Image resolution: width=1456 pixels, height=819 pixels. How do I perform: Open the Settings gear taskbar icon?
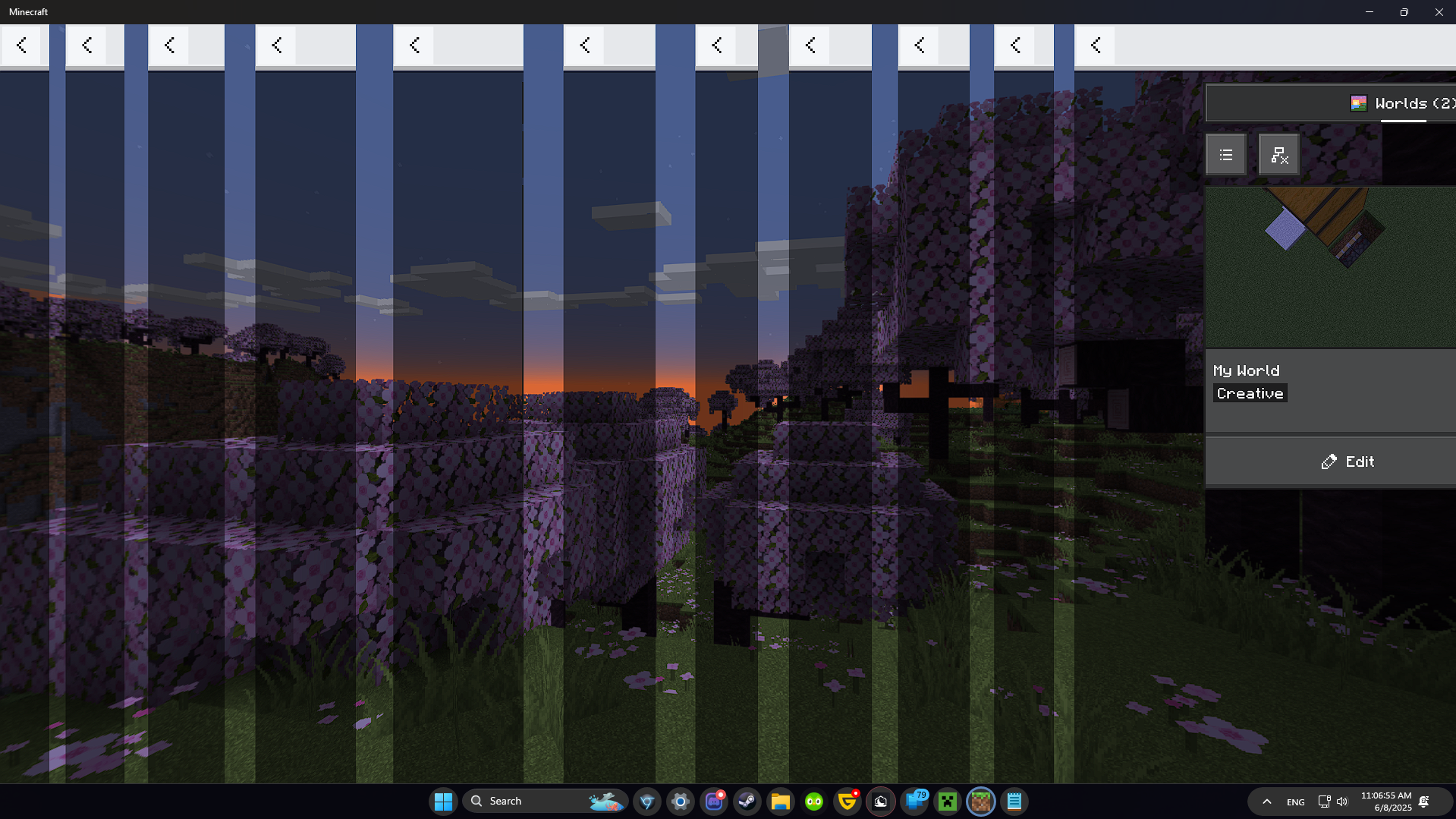pos(681,802)
